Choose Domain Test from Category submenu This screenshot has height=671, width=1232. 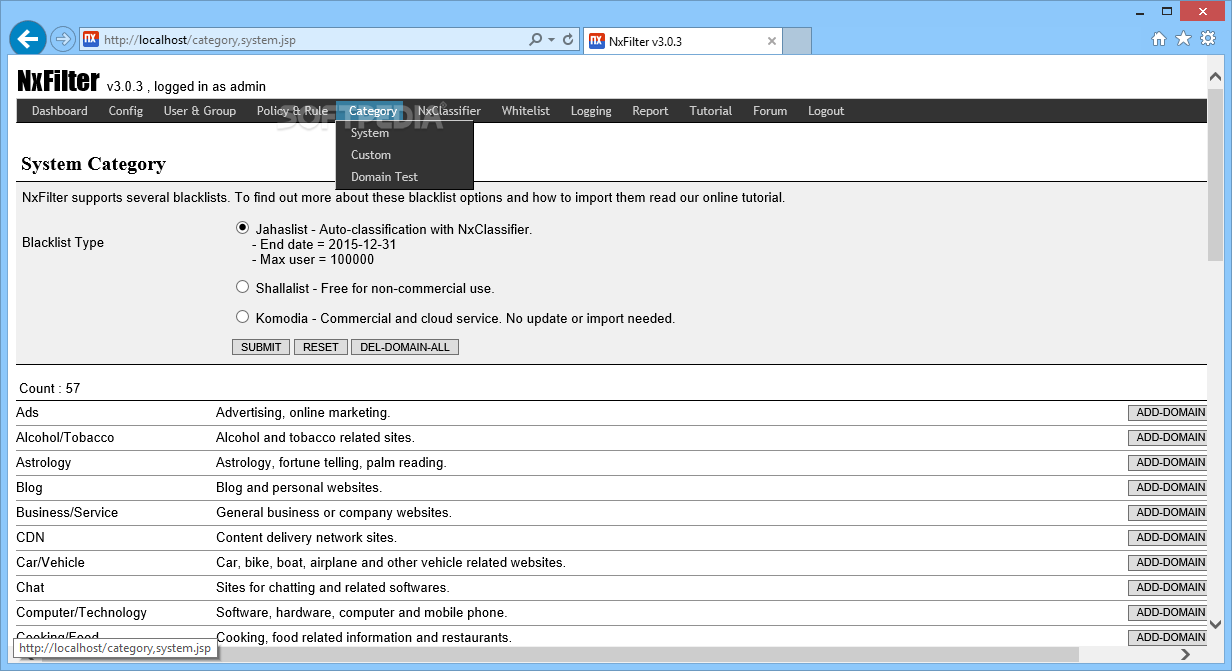pyautogui.click(x=404, y=177)
